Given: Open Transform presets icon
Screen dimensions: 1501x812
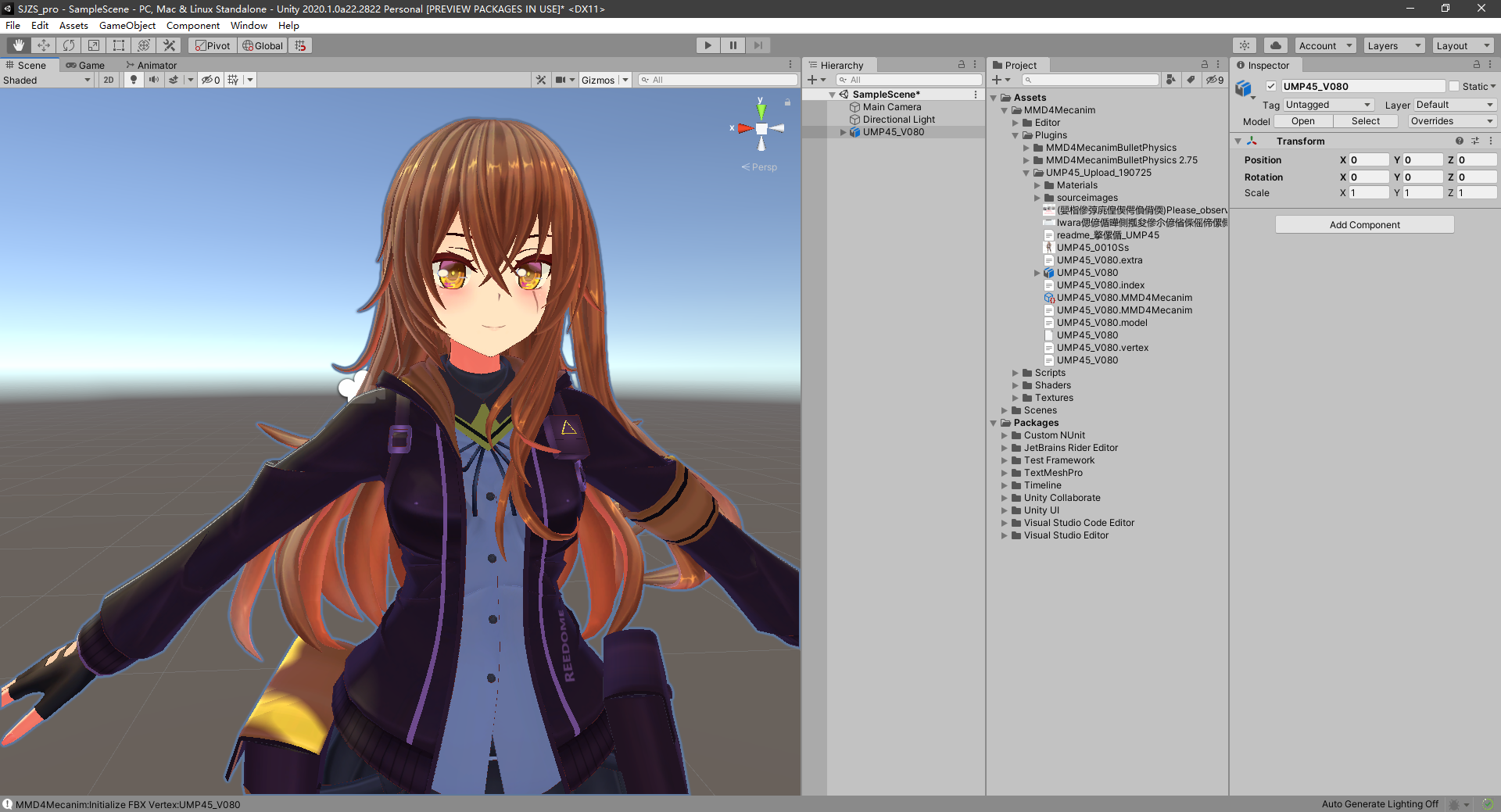Looking at the screenshot, I should pyautogui.click(x=1475, y=141).
